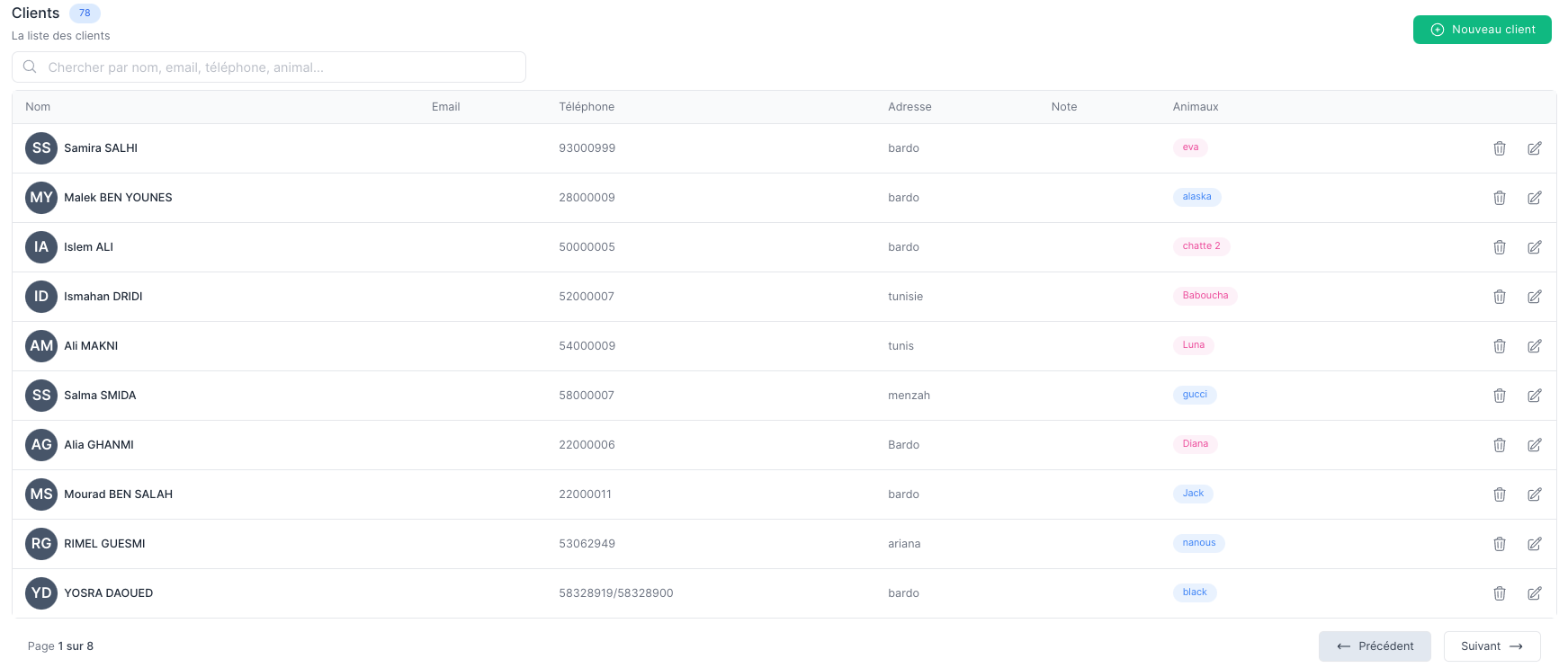Select phone number 53062949
This screenshot has height=668, width=1568.
tap(587, 544)
